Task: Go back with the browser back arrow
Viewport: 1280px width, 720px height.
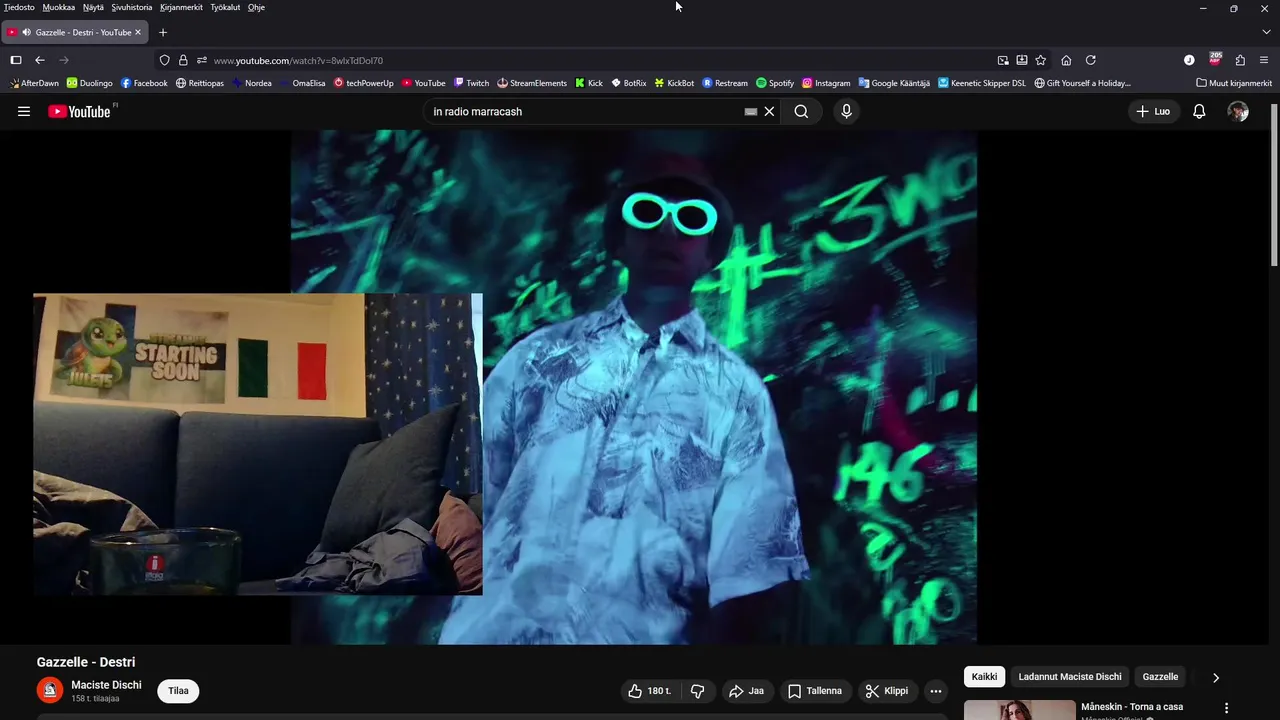Action: coord(40,60)
